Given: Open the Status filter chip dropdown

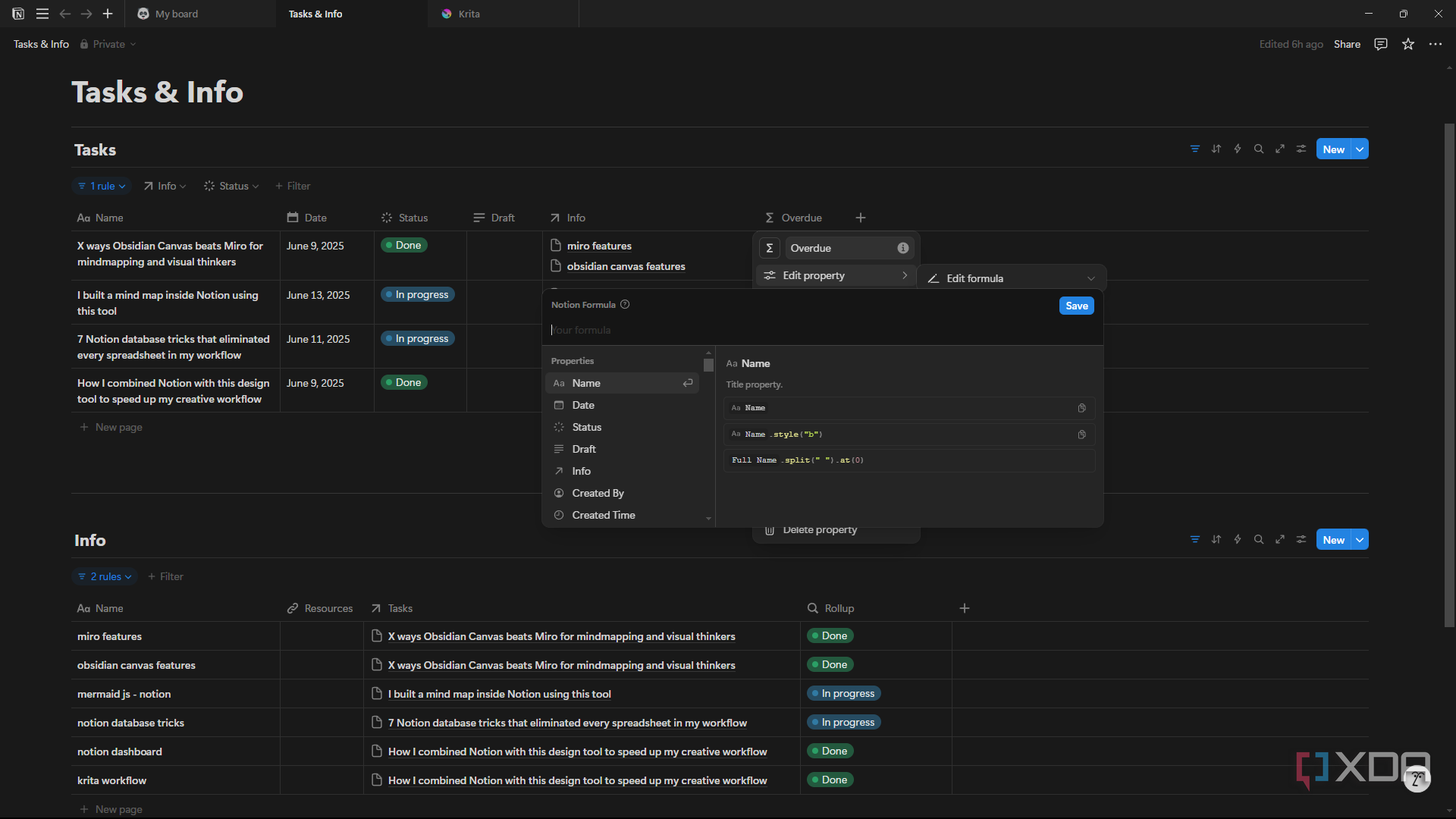Looking at the screenshot, I should point(231,186).
